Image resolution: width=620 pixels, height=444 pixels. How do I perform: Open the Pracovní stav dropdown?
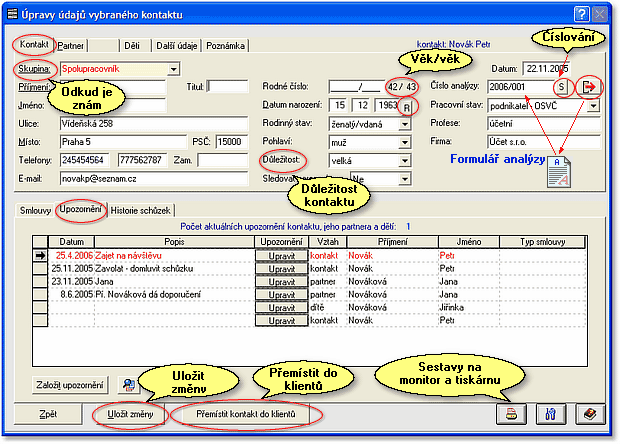point(593,105)
